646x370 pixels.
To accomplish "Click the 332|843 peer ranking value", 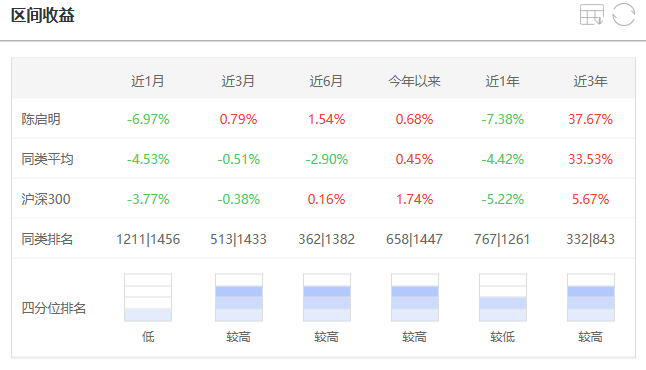I will tap(590, 239).
